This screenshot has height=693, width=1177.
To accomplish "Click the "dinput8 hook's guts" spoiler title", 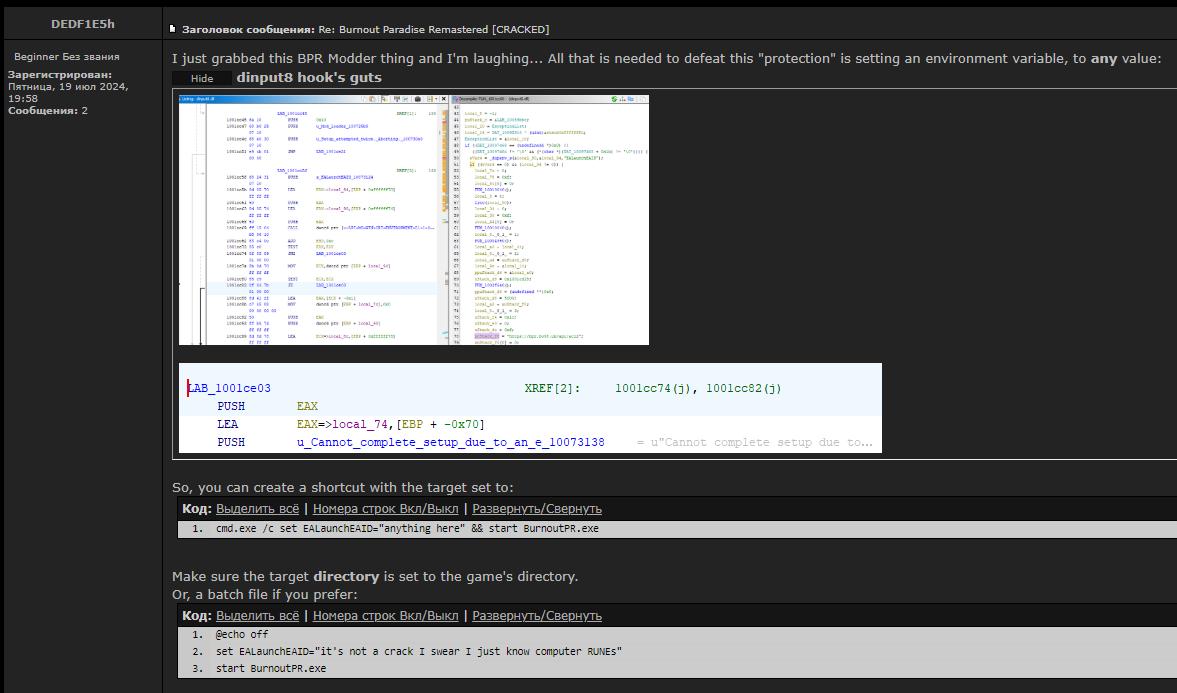I will point(309,77).
